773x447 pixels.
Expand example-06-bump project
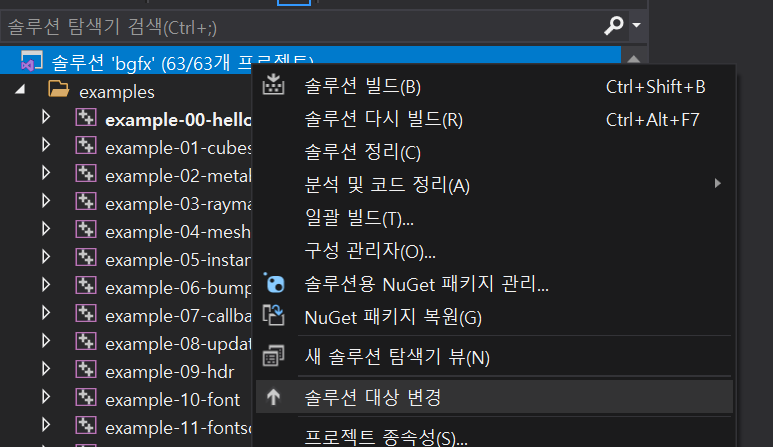[x=46, y=285]
